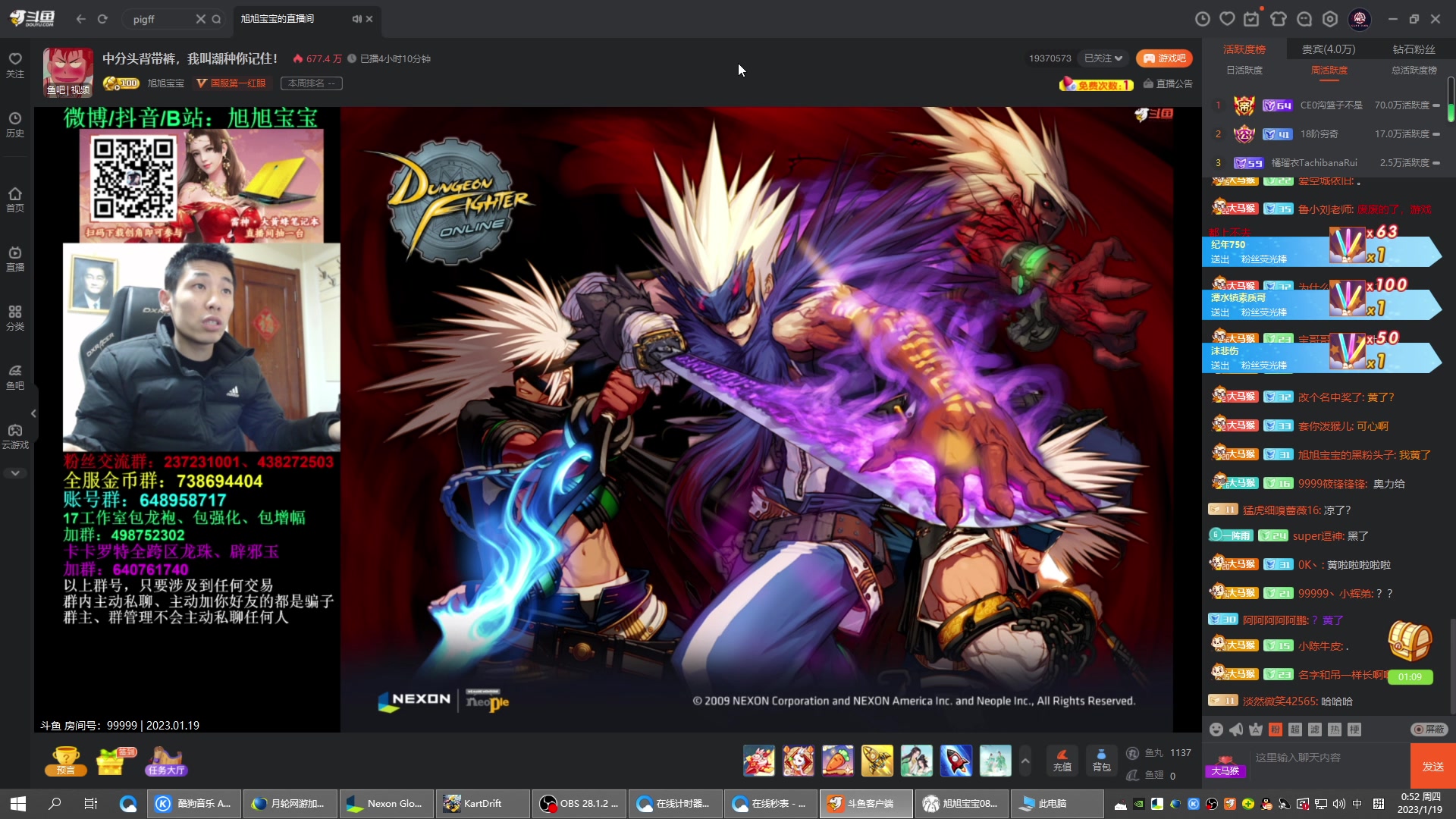Viewport: 1456px width, 819px height.
Task: Switch to 钻石粉丝 tab
Action: 1414,49
